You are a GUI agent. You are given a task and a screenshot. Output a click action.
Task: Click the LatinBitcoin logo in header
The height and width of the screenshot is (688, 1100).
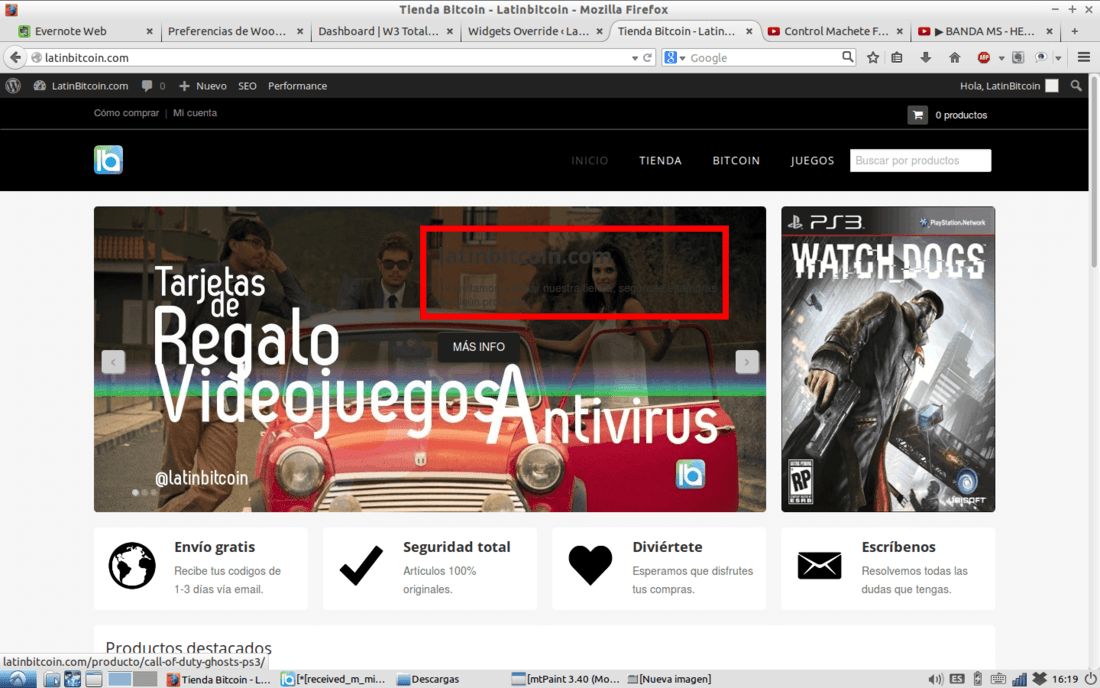click(109, 160)
